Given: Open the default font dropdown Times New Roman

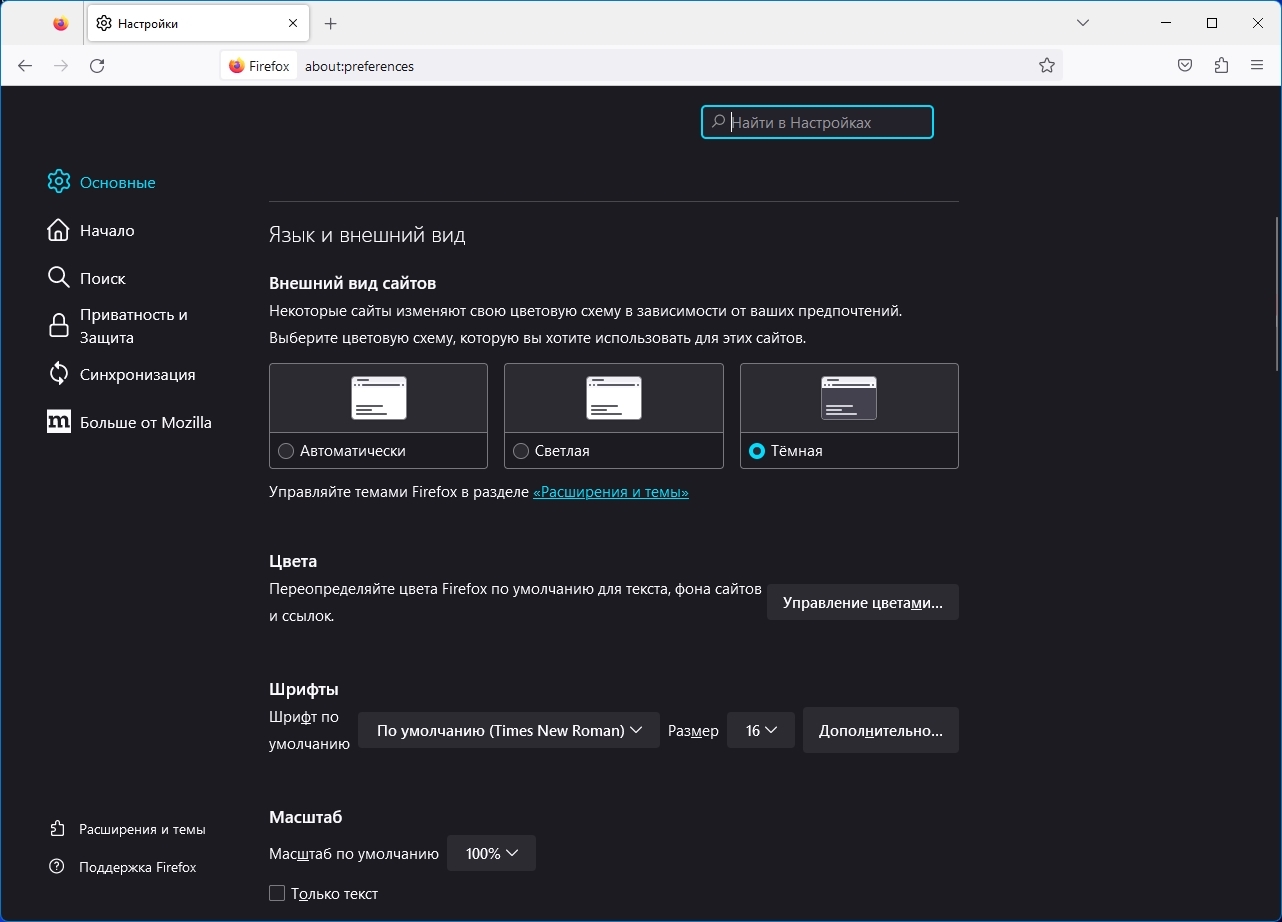Looking at the screenshot, I should click(x=508, y=731).
